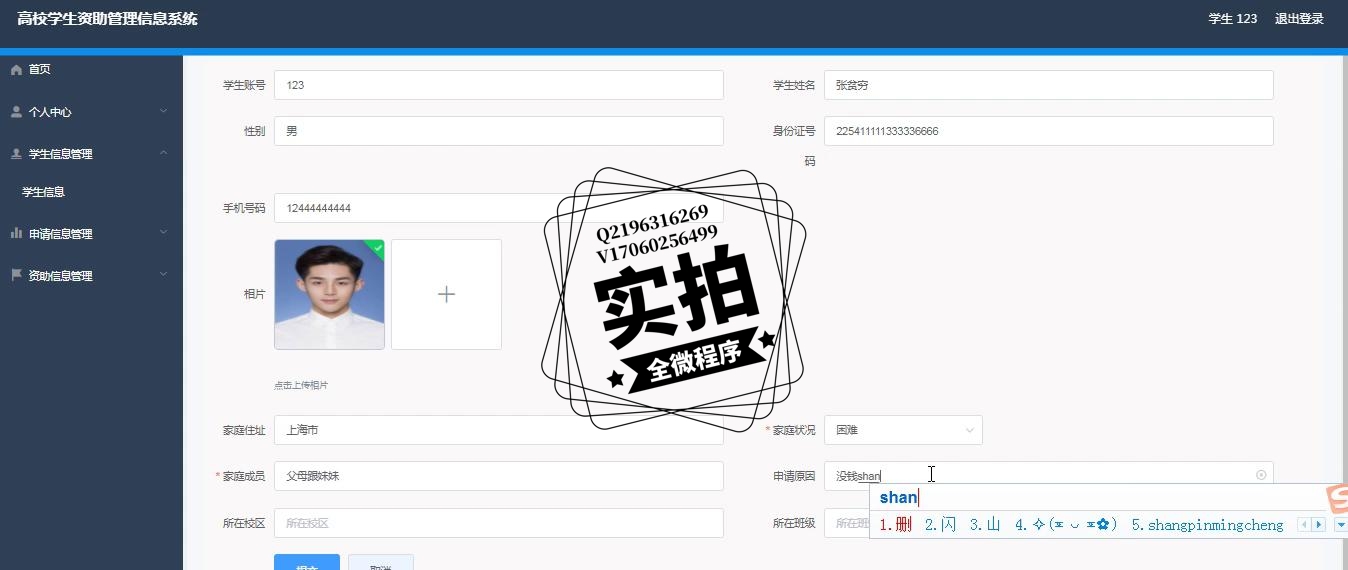Go to previous IME candidate page
1348x570 pixels.
[1303, 524]
